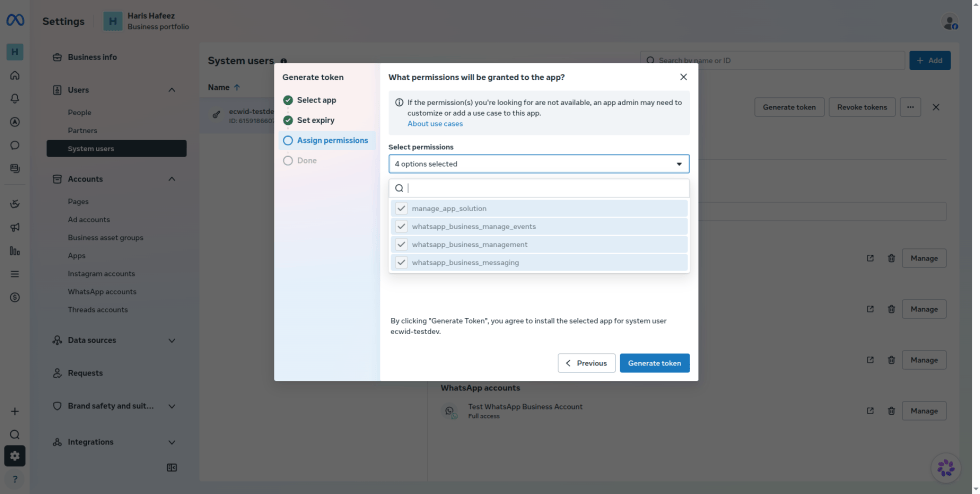Open the help question mark icon
Viewport: 980px width, 494px height.
pyautogui.click(x=15, y=479)
